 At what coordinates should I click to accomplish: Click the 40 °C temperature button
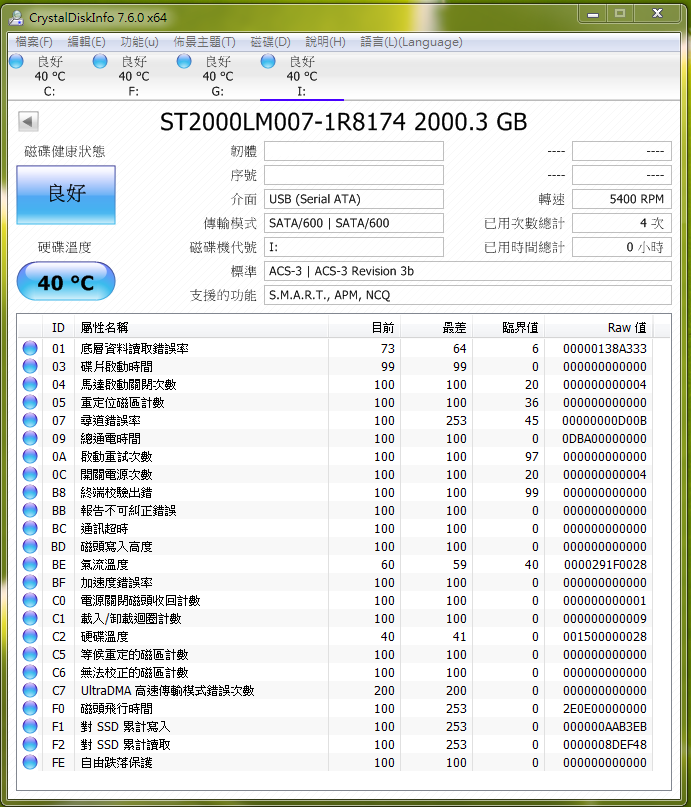click(x=66, y=282)
